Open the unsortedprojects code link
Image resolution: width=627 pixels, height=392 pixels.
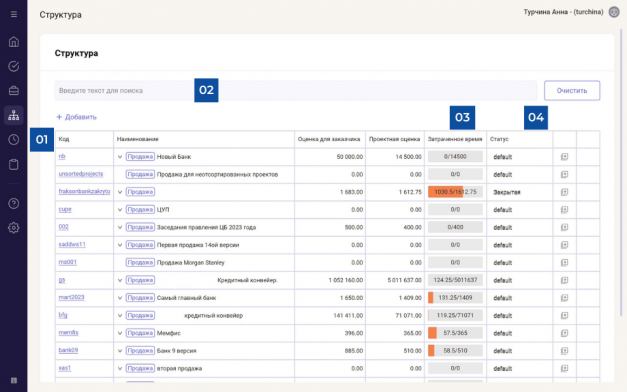tap(81, 174)
